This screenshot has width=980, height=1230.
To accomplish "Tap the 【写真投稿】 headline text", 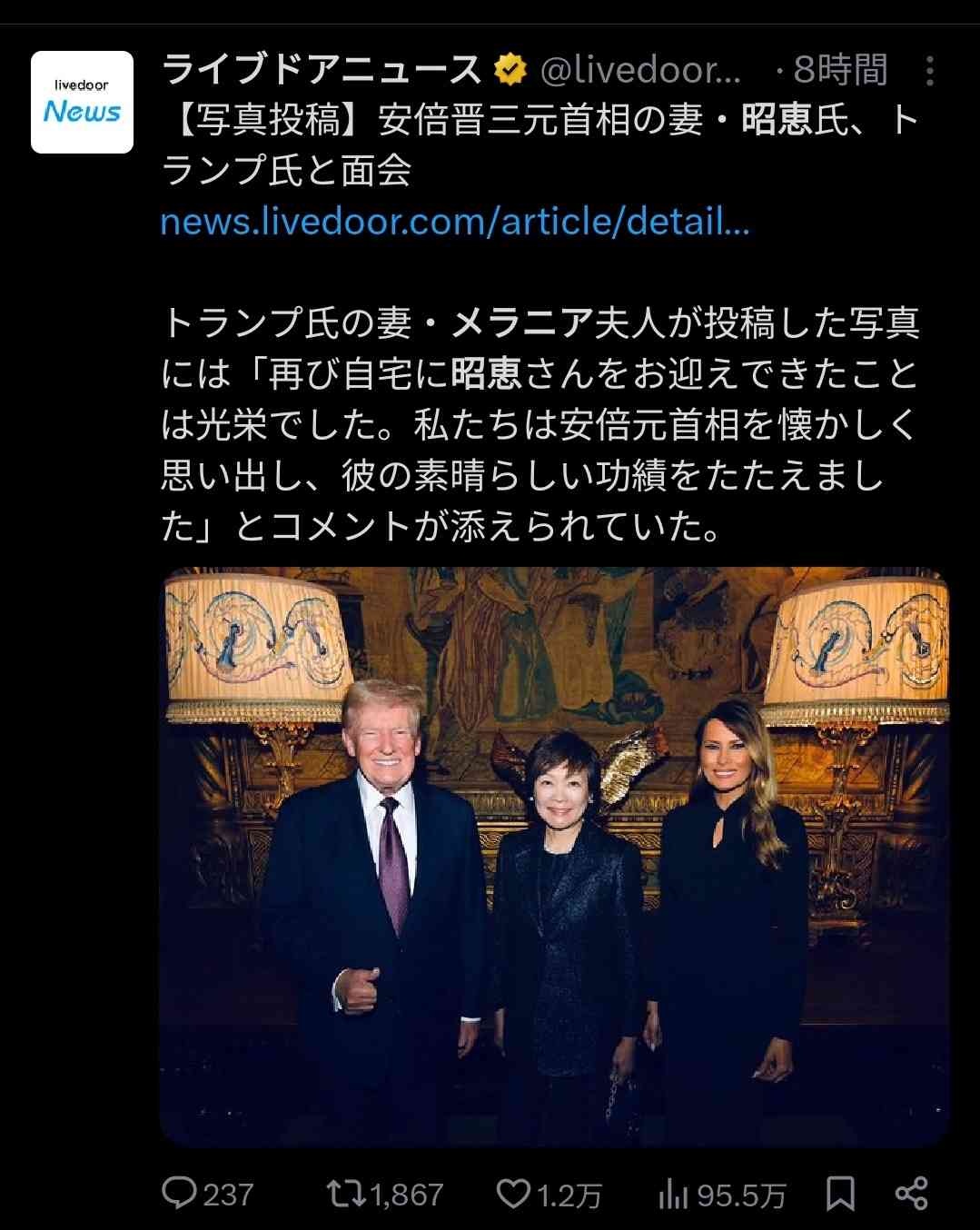I will click(269, 120).
